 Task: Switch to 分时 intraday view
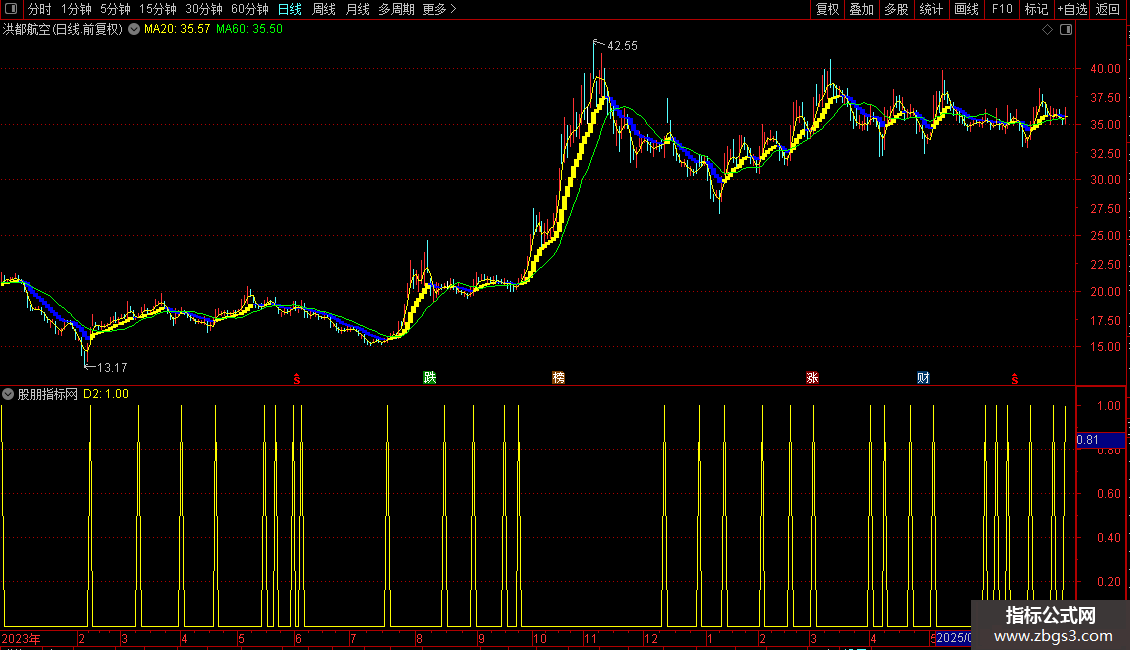point(40,9)
